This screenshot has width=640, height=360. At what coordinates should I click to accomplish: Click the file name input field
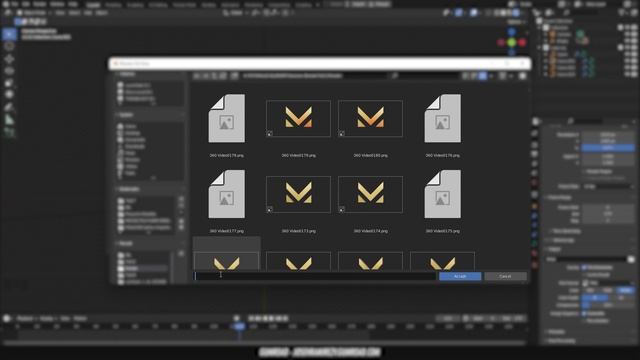tap(314, 276)
